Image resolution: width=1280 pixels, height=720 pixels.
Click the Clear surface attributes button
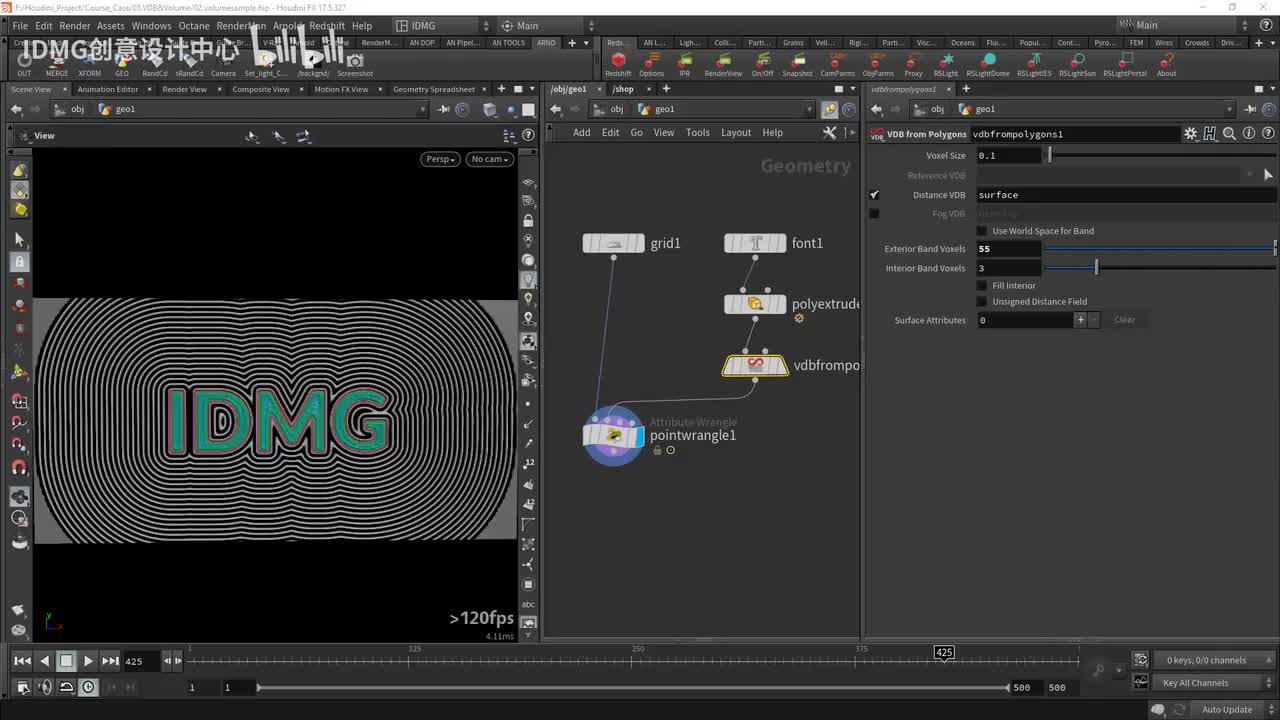[1124, 320]
